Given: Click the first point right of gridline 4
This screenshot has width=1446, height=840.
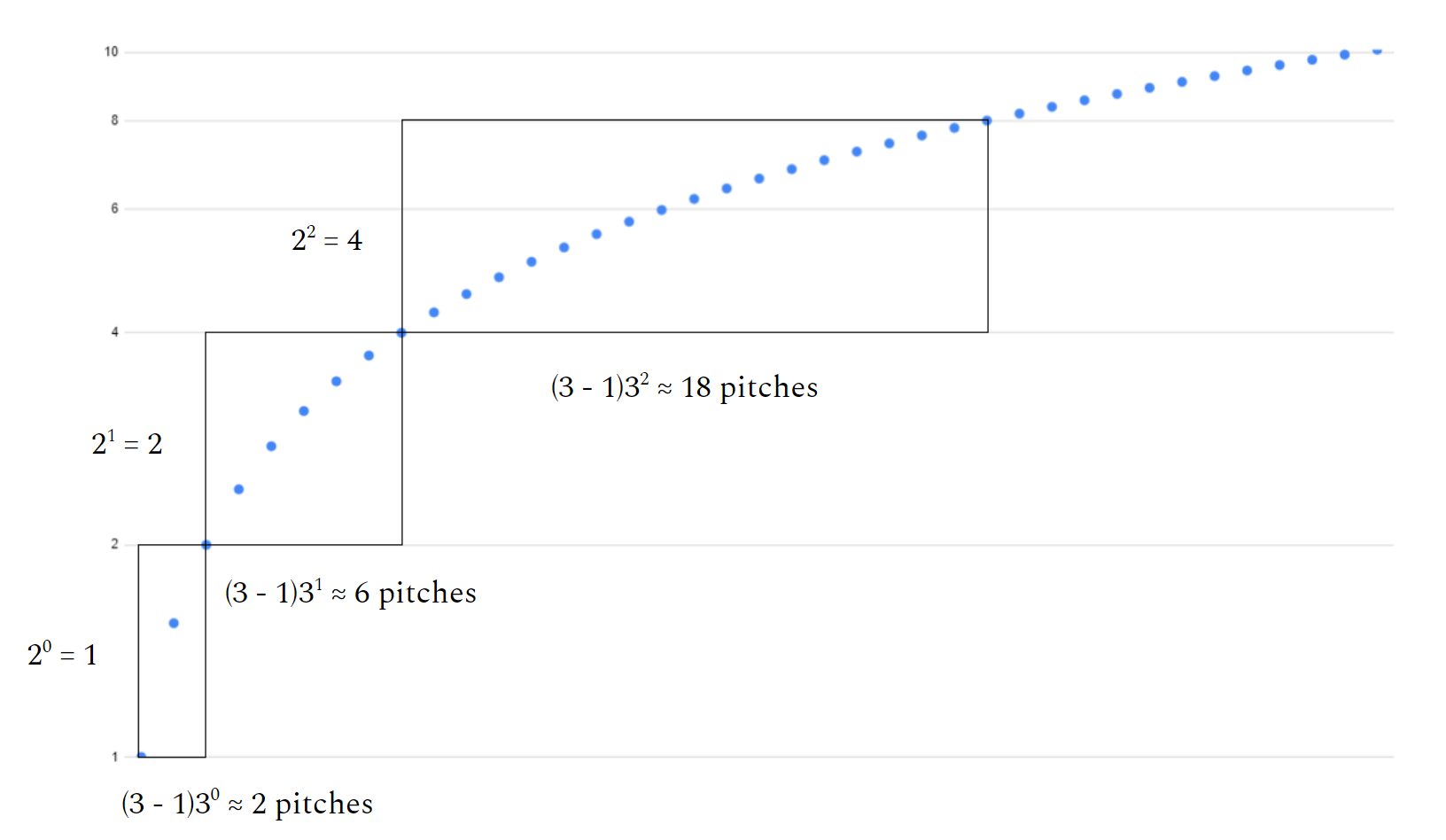Looking at the screenshot, I should pyautogui.click(x=434, y=312).
